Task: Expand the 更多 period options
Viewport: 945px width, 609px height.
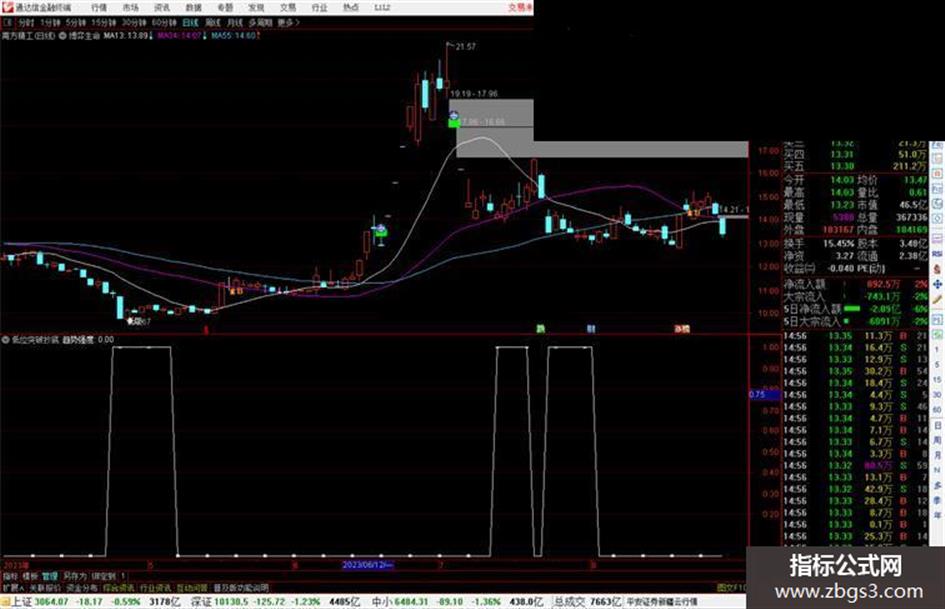Action: [288, 22]
